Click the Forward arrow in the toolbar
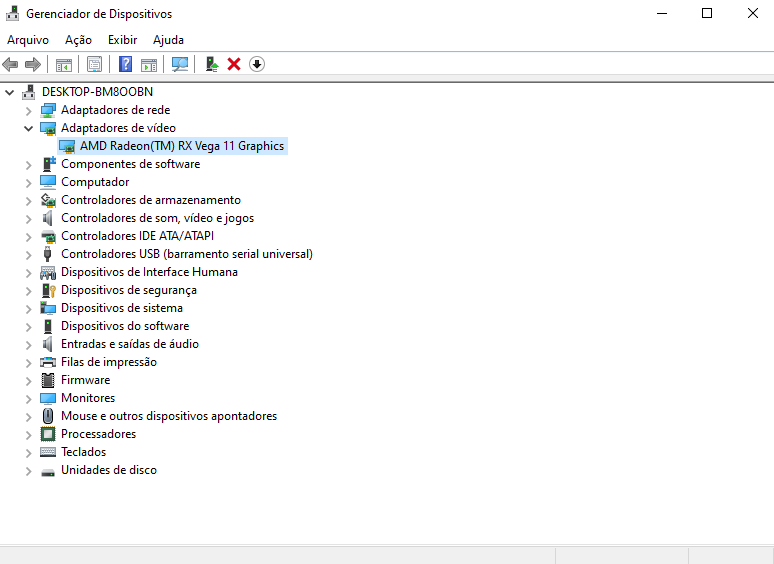Image resolution: width=774 pixels, height=564 pixels. (33, 64)
